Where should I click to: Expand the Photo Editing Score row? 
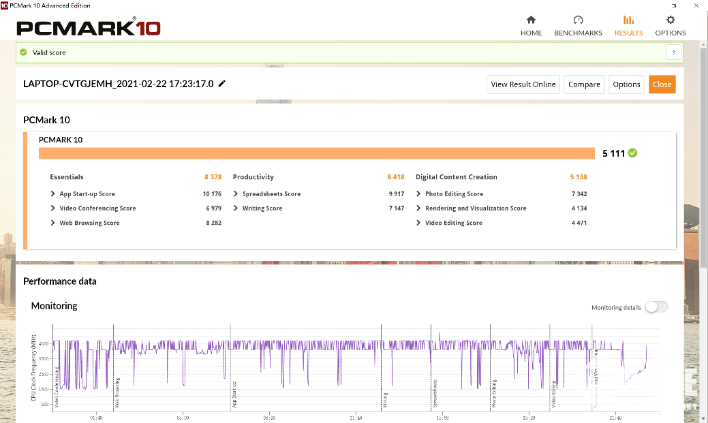coord(419,193)
